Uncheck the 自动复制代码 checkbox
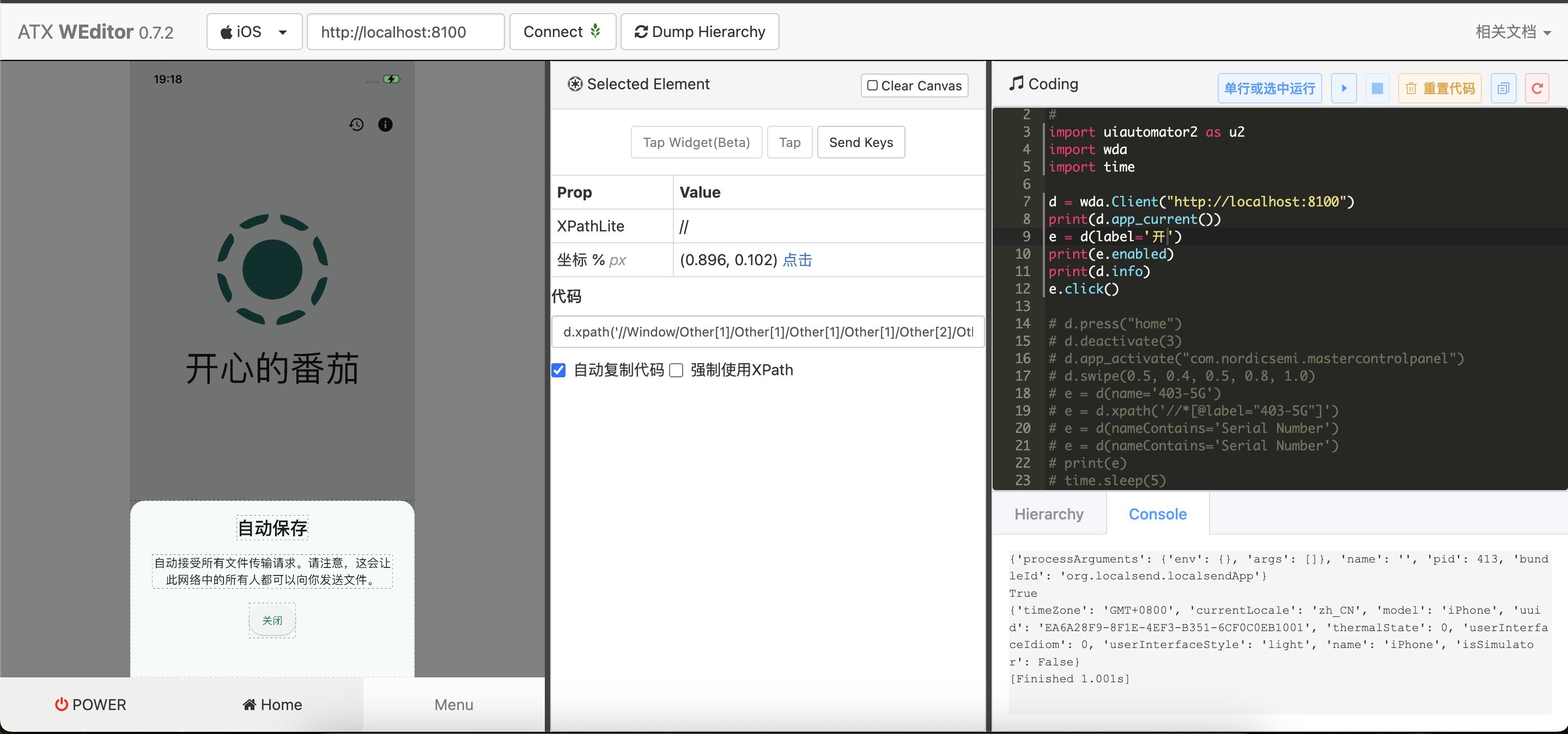The image size is (1568, 734). [558, 370]
